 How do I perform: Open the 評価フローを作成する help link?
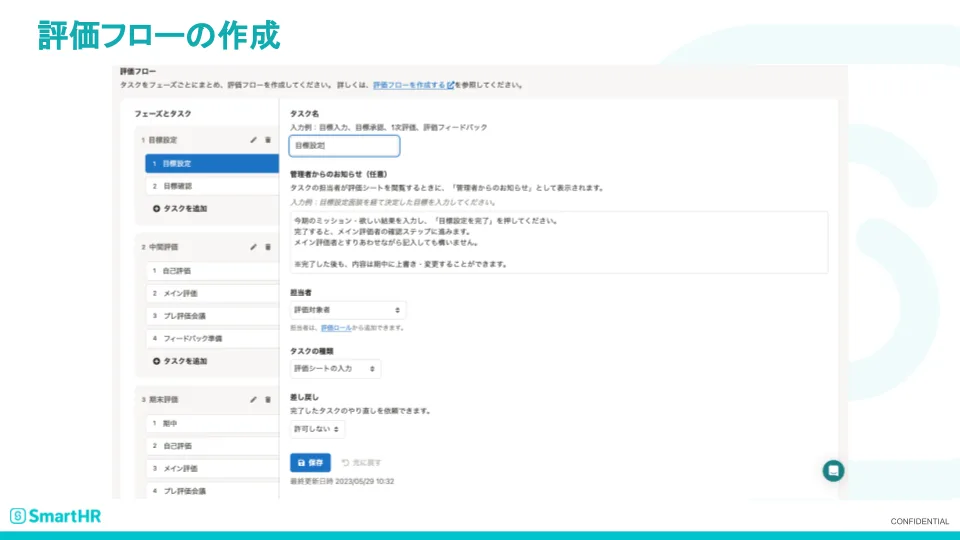coord(414,85)
